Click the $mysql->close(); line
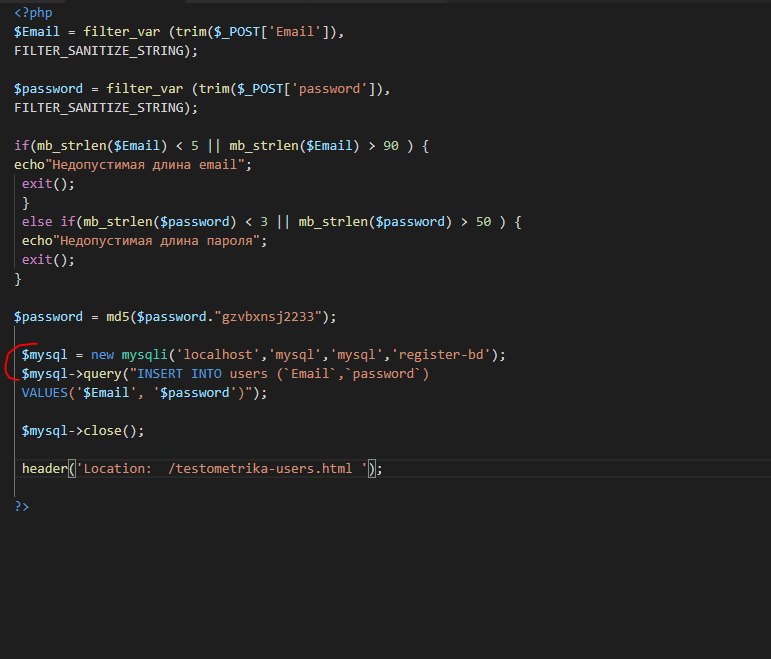The height and width of the screenshot is (659, 771). coord(83,431)
